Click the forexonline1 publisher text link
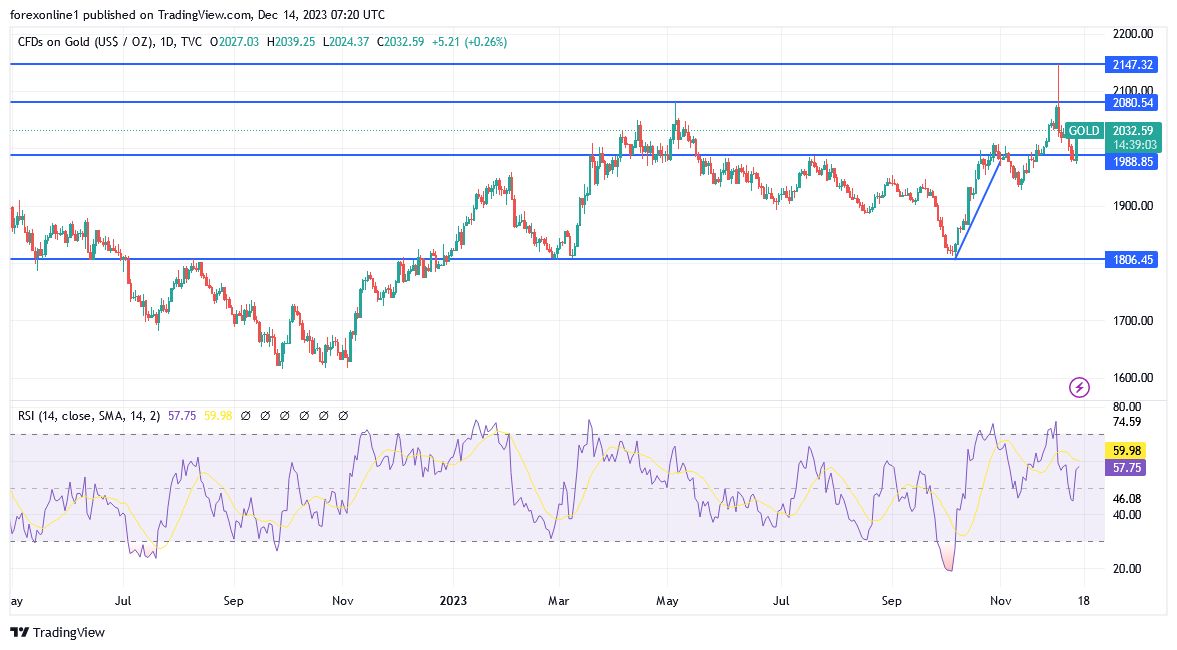This screenshot has width=1177, height=650. tap(42, 14)
